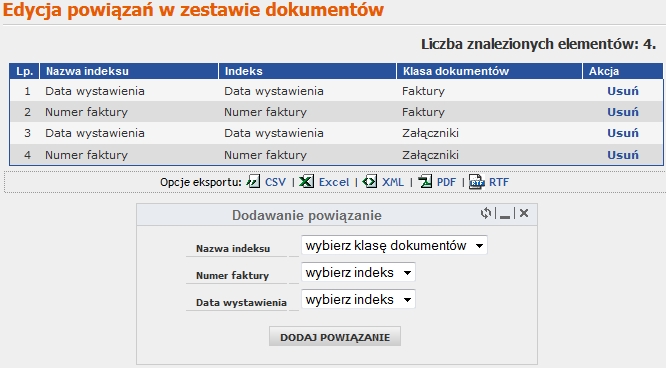Click the Akcja column header
666x368 pixels.
pyautogui.click(x=623, y=71)
